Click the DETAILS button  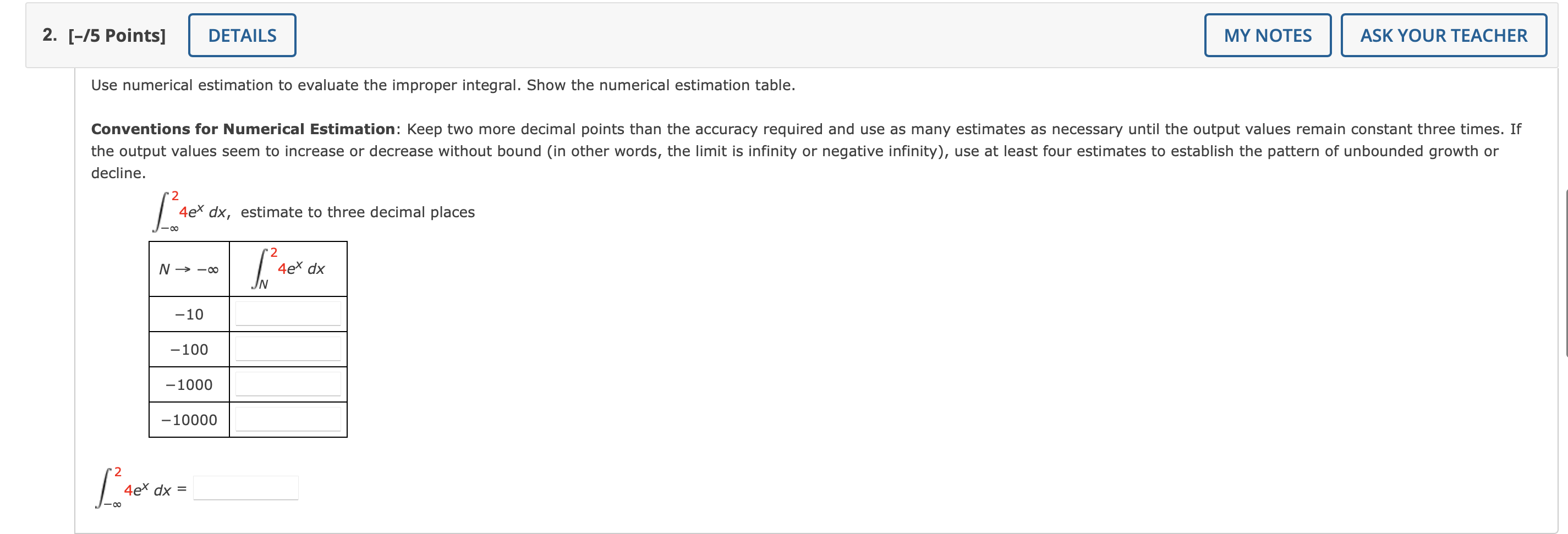pyautogui.click(x=242, y=35)
